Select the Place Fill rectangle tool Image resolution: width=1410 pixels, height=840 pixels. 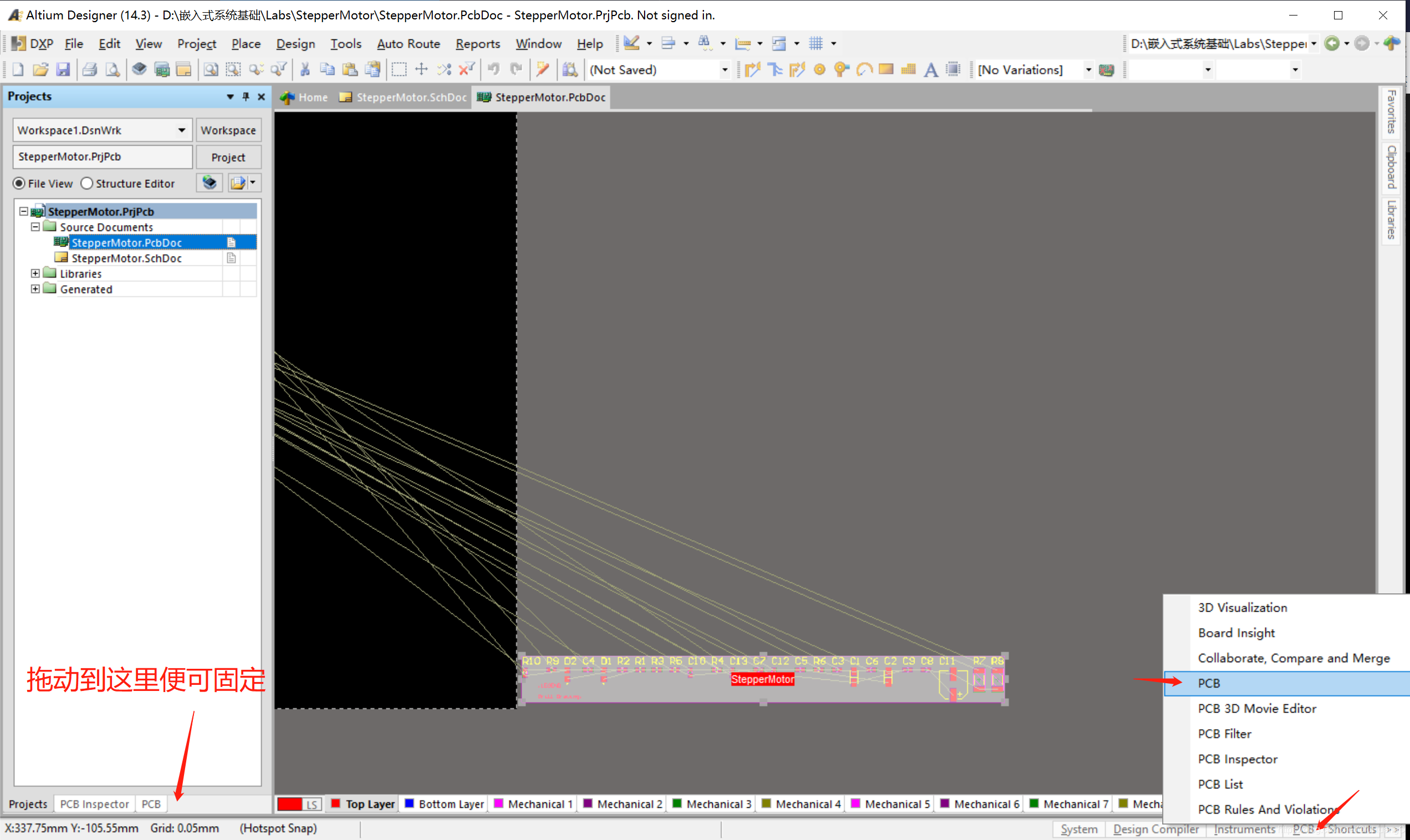pos(886,70)
